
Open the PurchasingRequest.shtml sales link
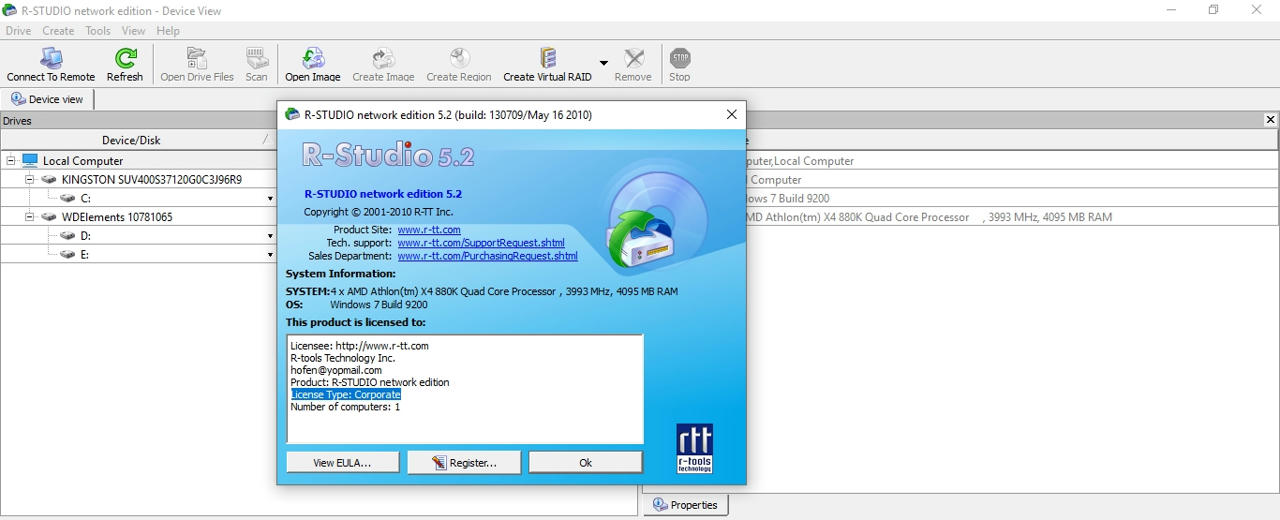coord(488,256)
